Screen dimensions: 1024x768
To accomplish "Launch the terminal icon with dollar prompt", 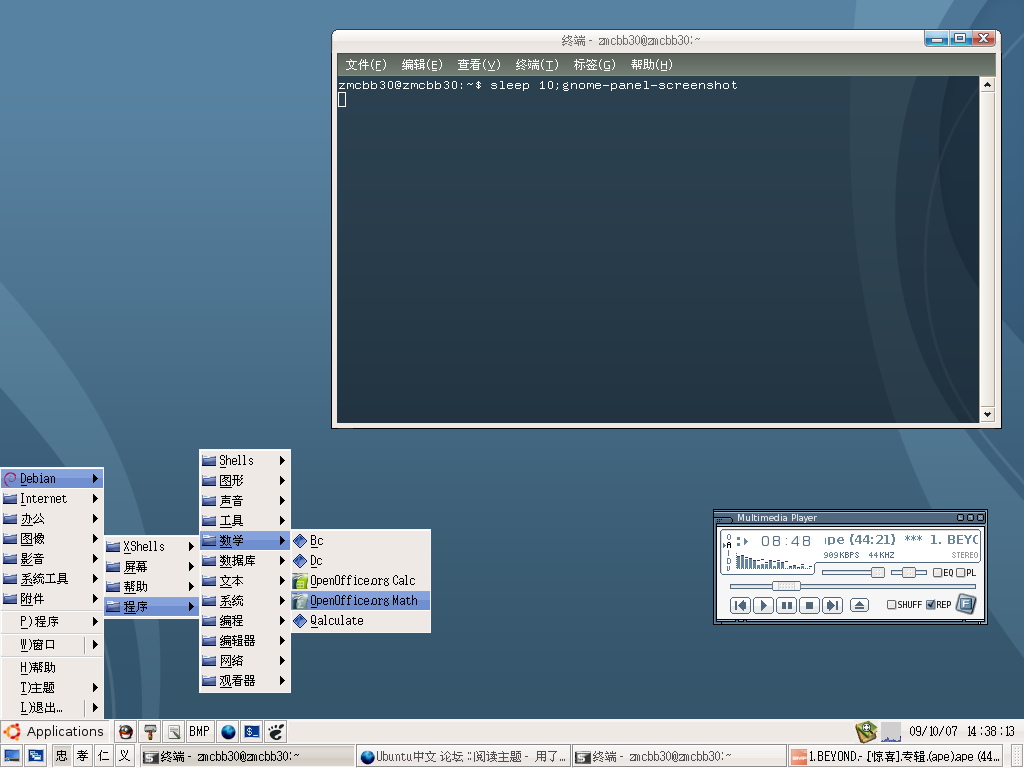I will (252, 731).
